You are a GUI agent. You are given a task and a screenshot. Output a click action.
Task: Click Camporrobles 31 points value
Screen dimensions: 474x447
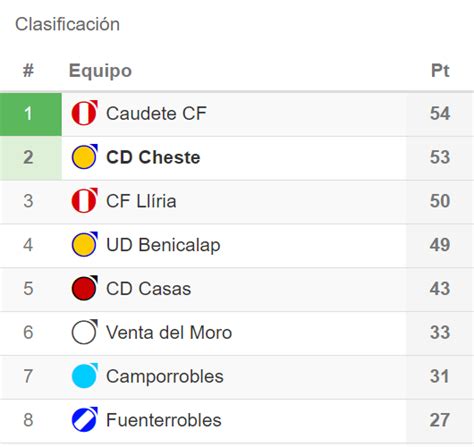440,376
